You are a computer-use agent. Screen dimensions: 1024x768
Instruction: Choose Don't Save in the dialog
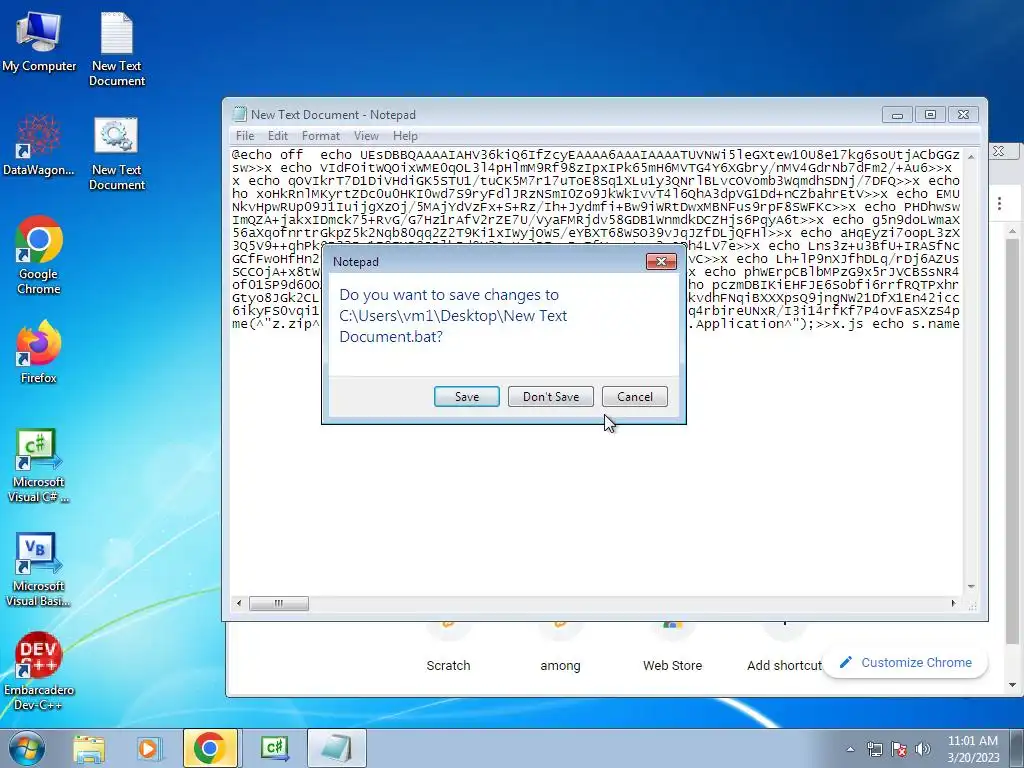click(x=551, y=396)
